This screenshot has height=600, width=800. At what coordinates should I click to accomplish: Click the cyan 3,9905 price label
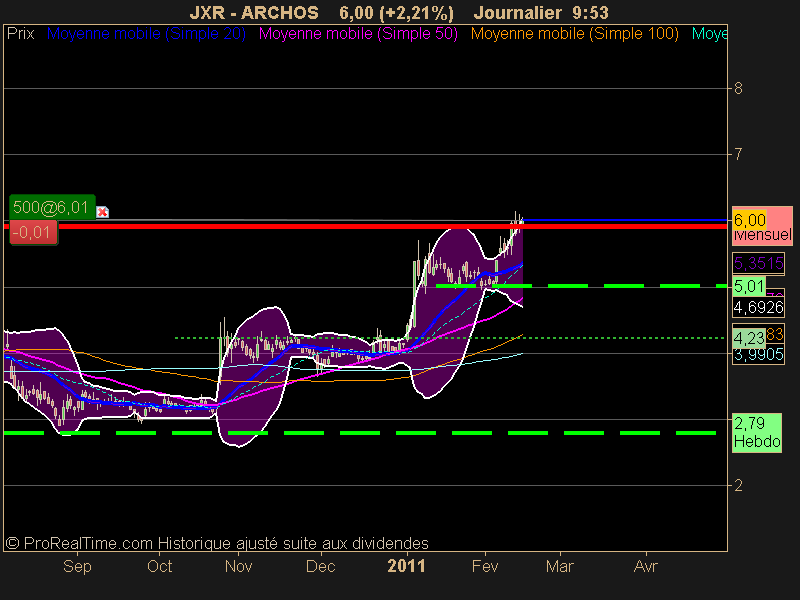point(758,354)
